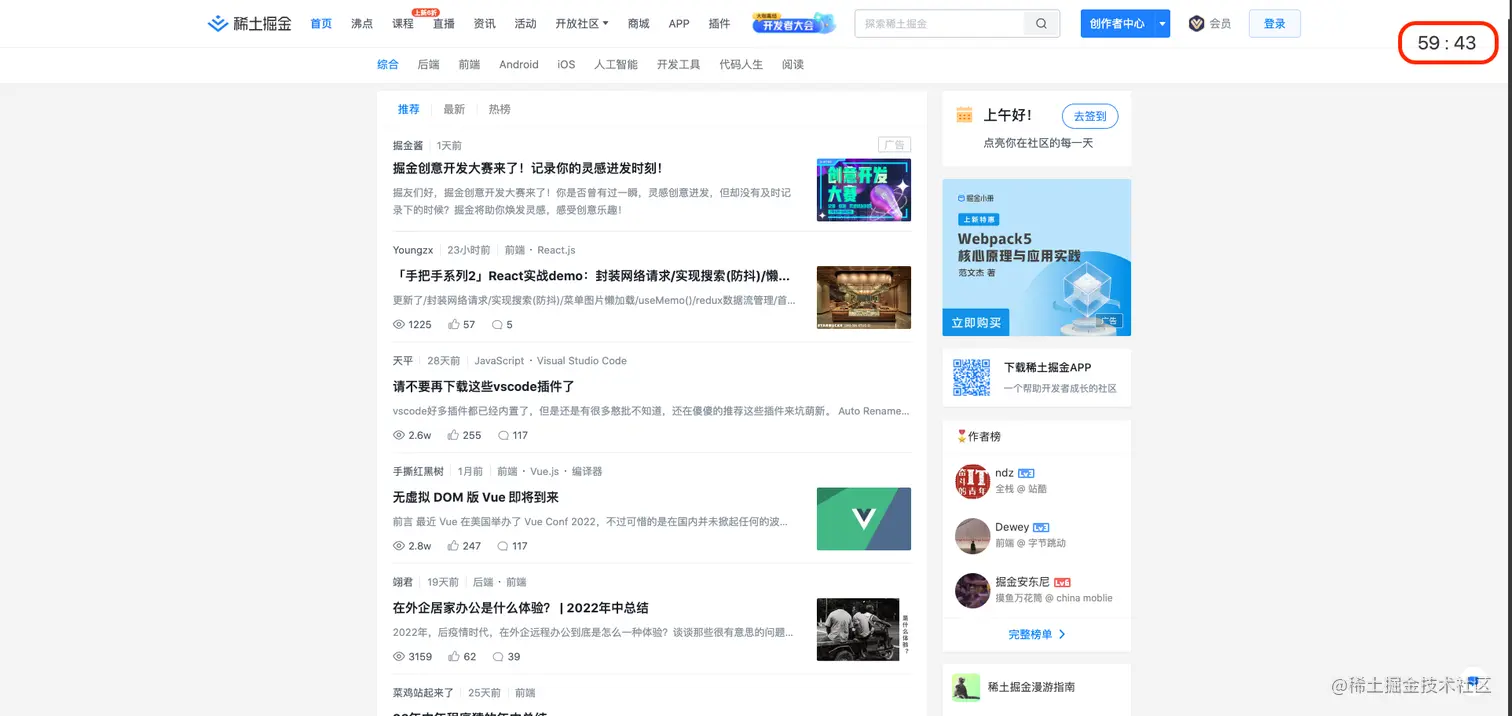
Task: Open comments on the 无虚拟 DOM 版 Vue post
Action: pos(503,546)
